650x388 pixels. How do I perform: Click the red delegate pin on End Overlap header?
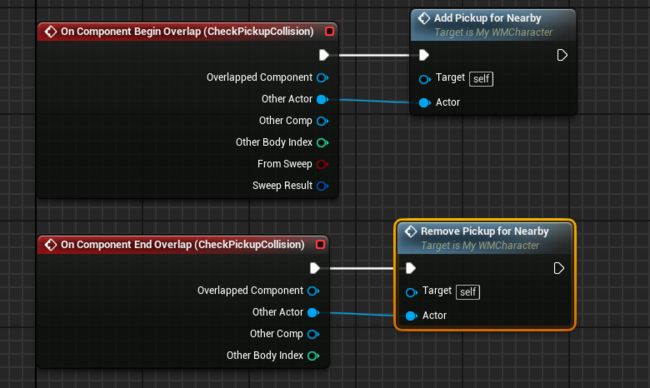click(x=320, y=244)
